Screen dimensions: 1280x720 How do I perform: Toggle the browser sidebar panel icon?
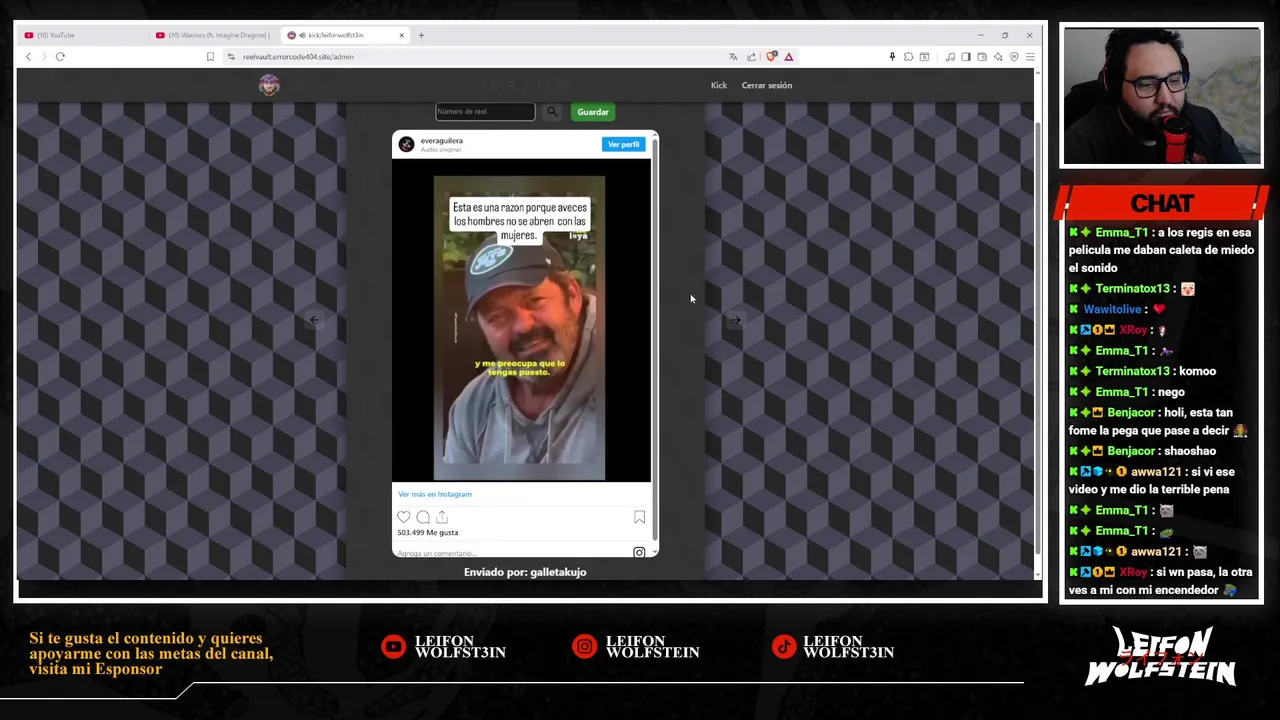point(966,57)
